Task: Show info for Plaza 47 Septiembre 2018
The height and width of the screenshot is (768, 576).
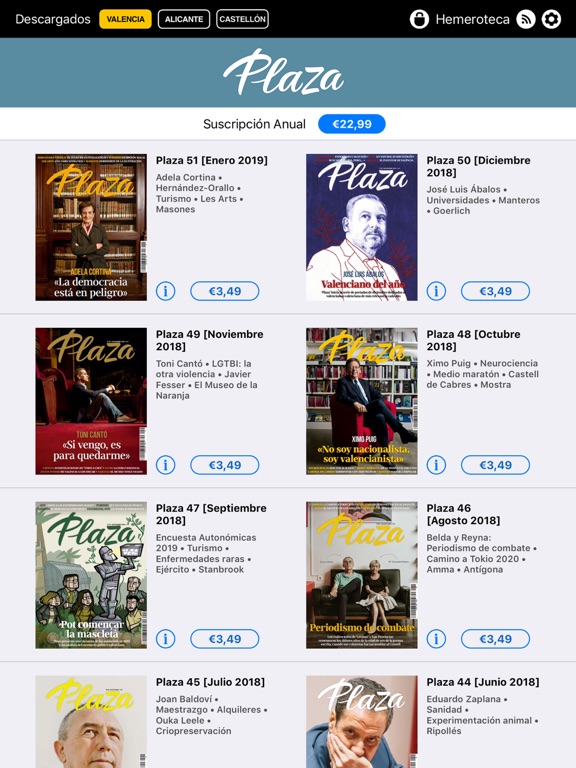Action: pyautogui.click(x=166, y=639)
